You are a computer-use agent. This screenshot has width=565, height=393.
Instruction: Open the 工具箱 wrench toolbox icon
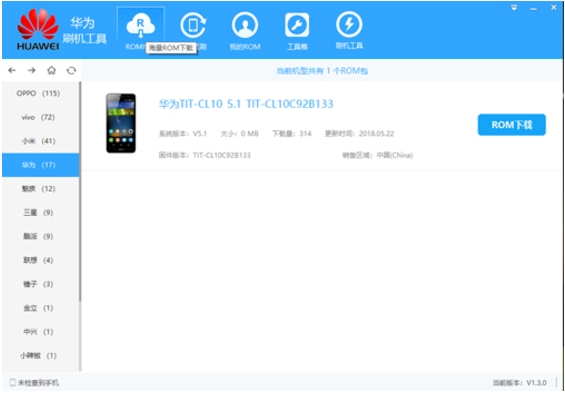coord(297,25)
